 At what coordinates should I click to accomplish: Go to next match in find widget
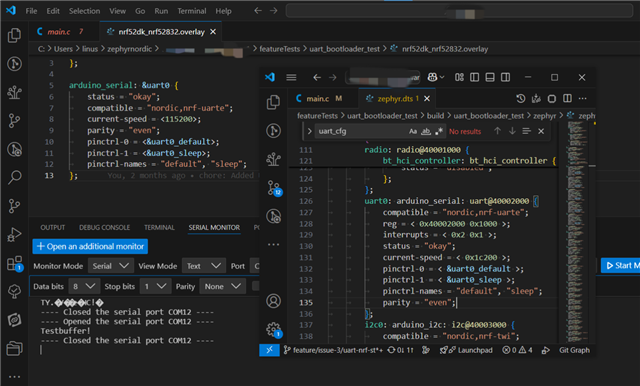[512, 131]
